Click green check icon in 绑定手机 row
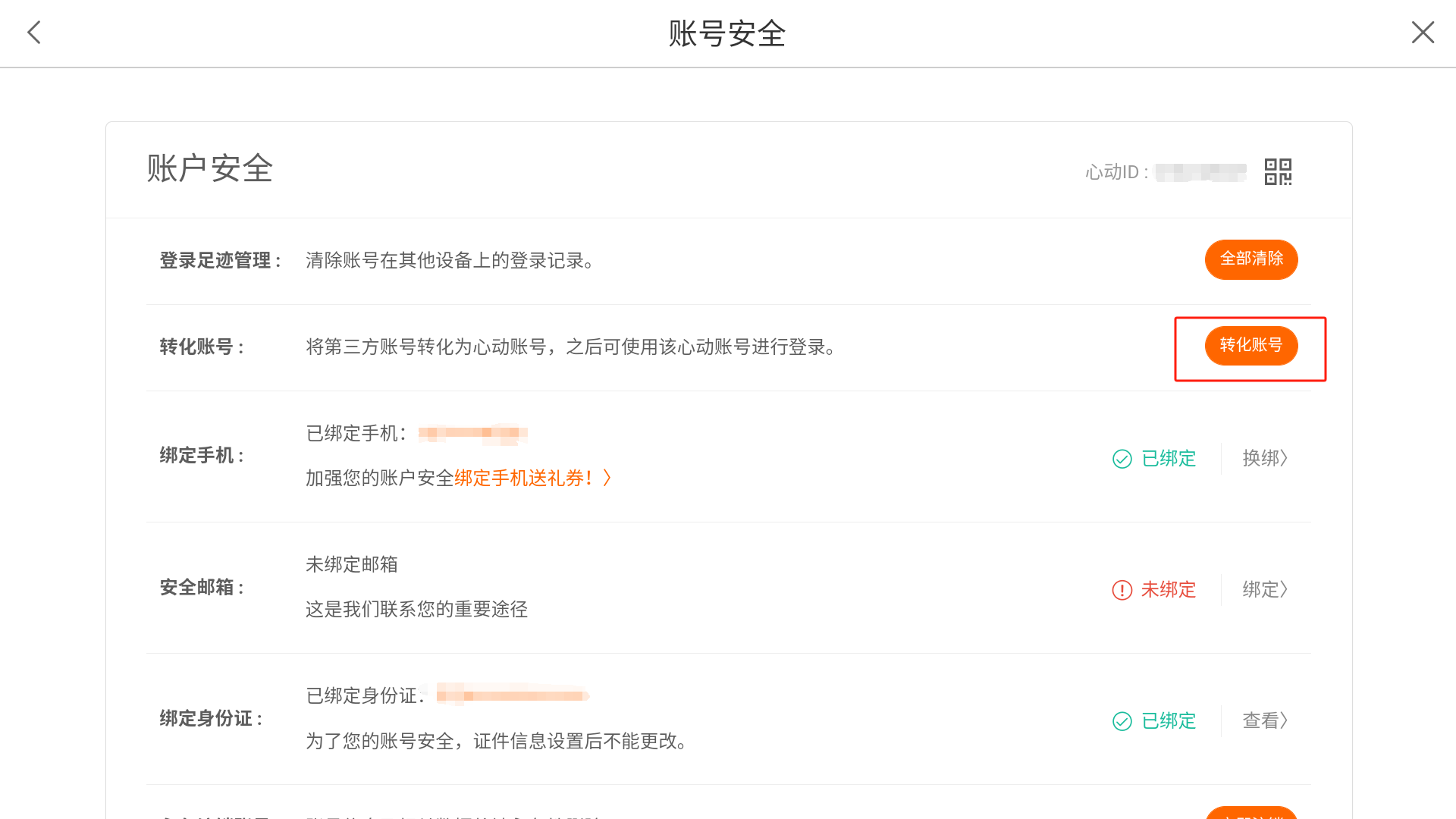The image size is (1456, 819). click(1122, 459)
